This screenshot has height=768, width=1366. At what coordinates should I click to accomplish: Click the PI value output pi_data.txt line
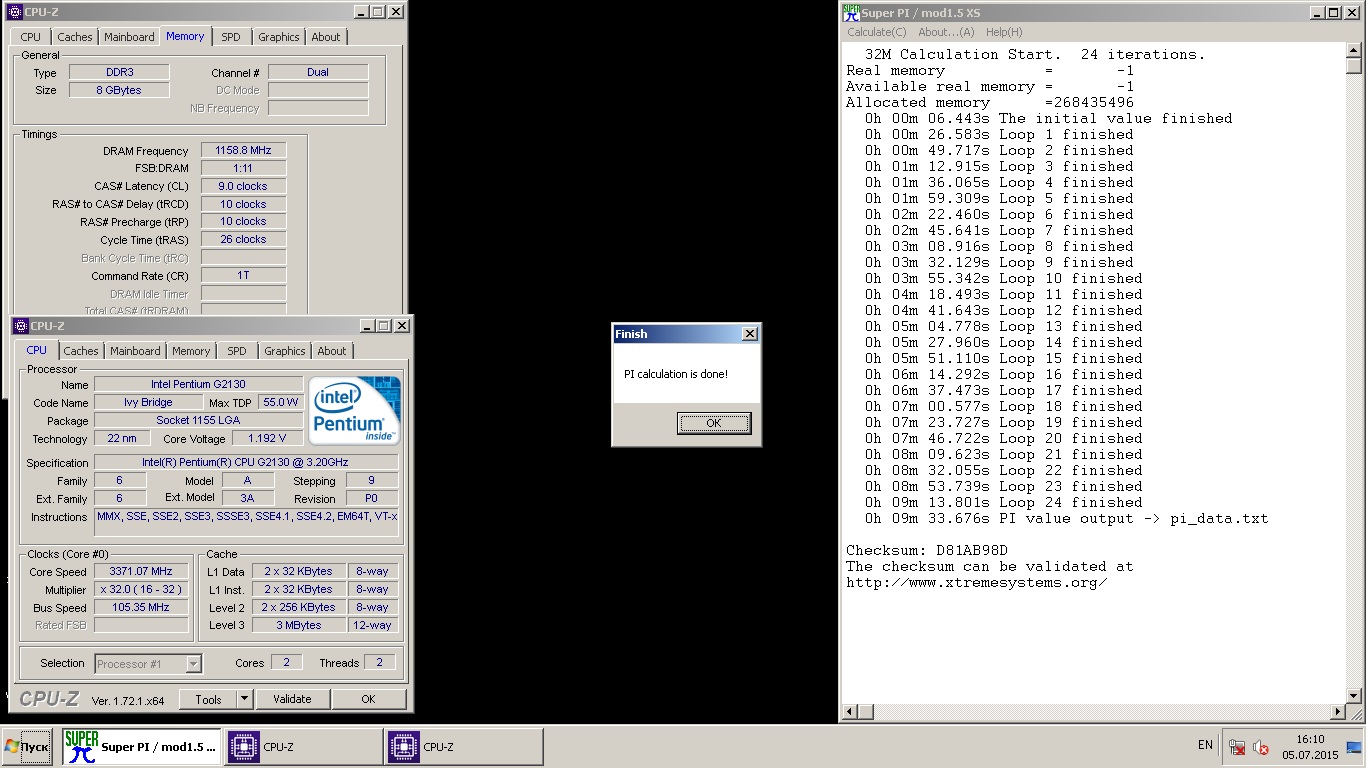pyautogui.click(x=1067, y=518)
